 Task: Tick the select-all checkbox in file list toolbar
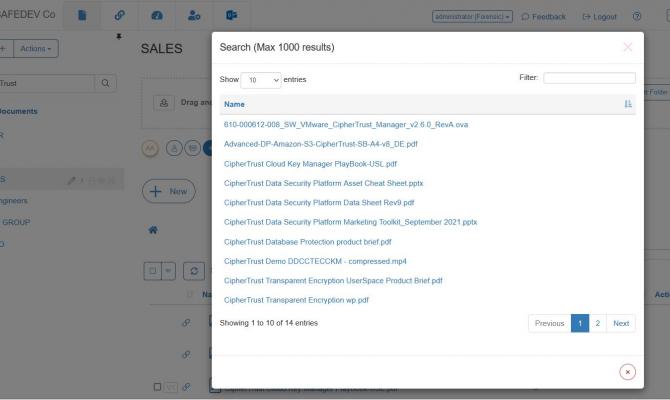click(153, 271)
